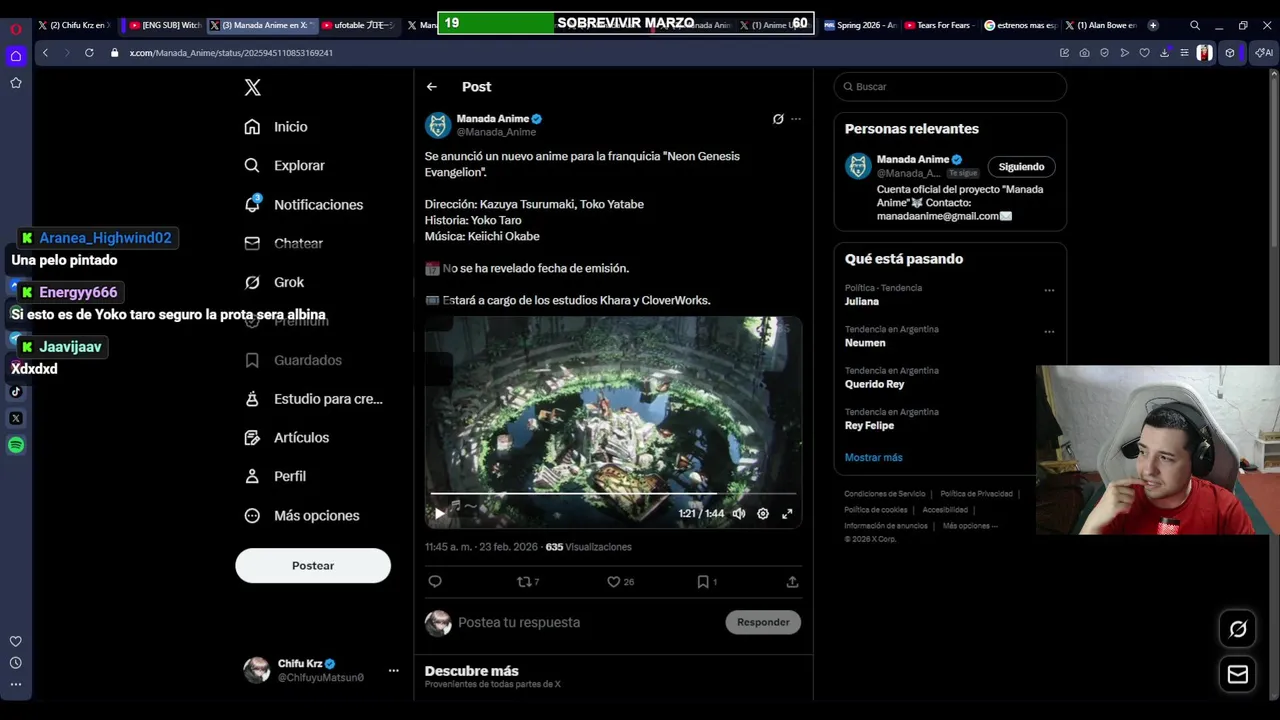Click Manada Anime's avatar on the post
The width and height of the screenshot is (1280, 720).
point(438,125)
